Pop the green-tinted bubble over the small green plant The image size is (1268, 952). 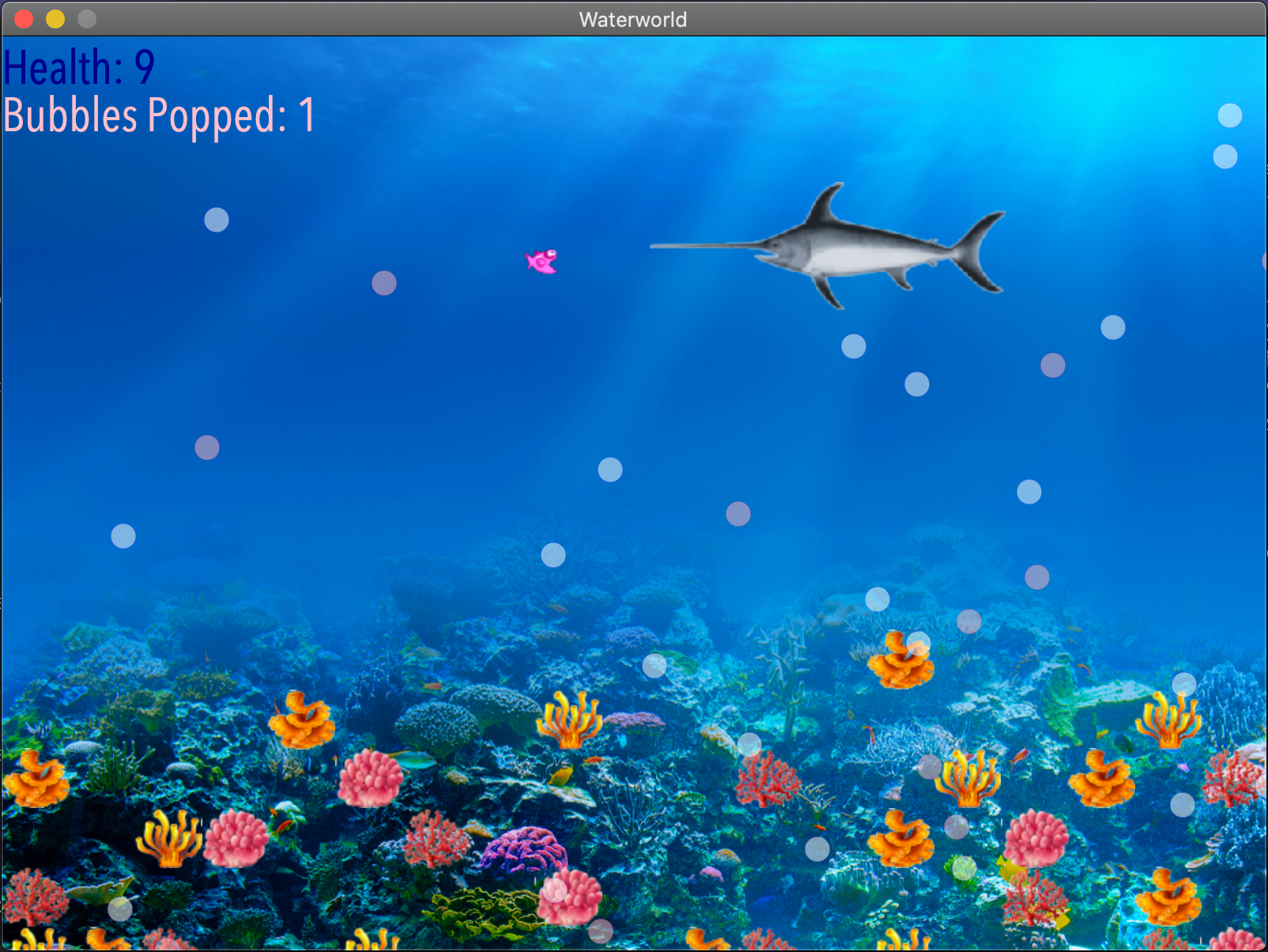[964, 868]
